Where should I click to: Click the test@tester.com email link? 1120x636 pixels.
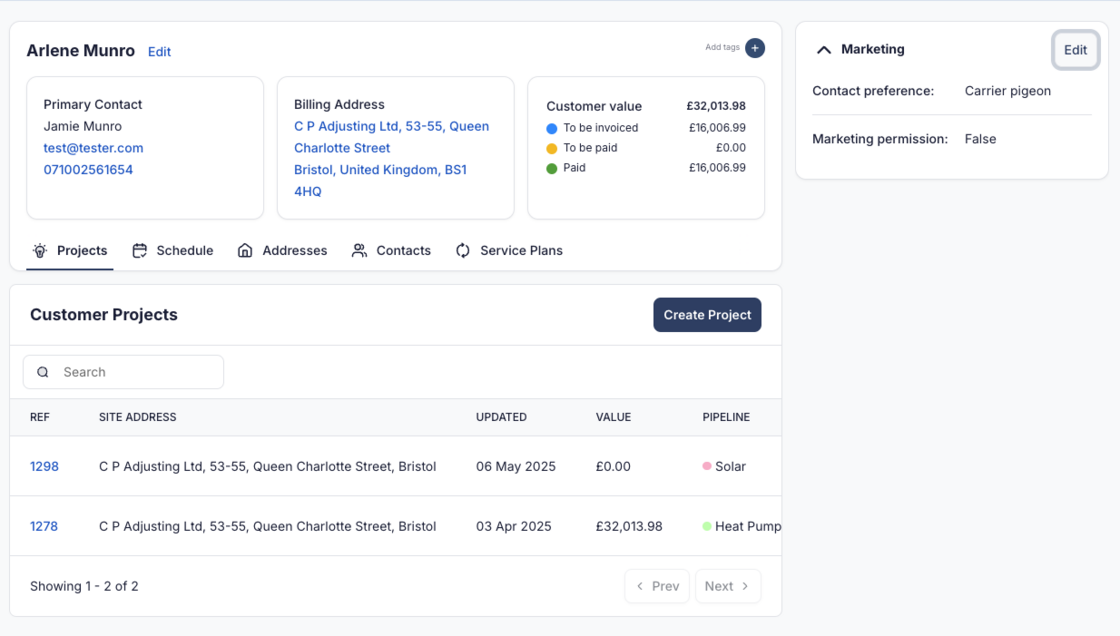tap(93, 148)
